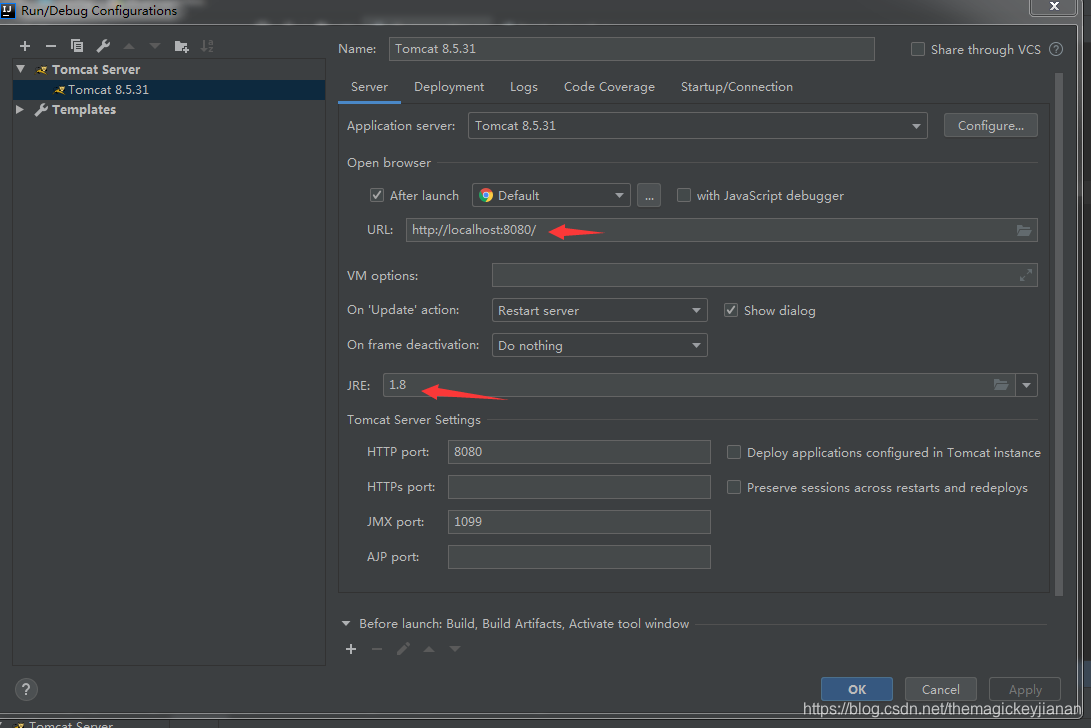1091x728 pixels.
Task: Create a new folder with the folder-plus icon
Action: point(182,46)
